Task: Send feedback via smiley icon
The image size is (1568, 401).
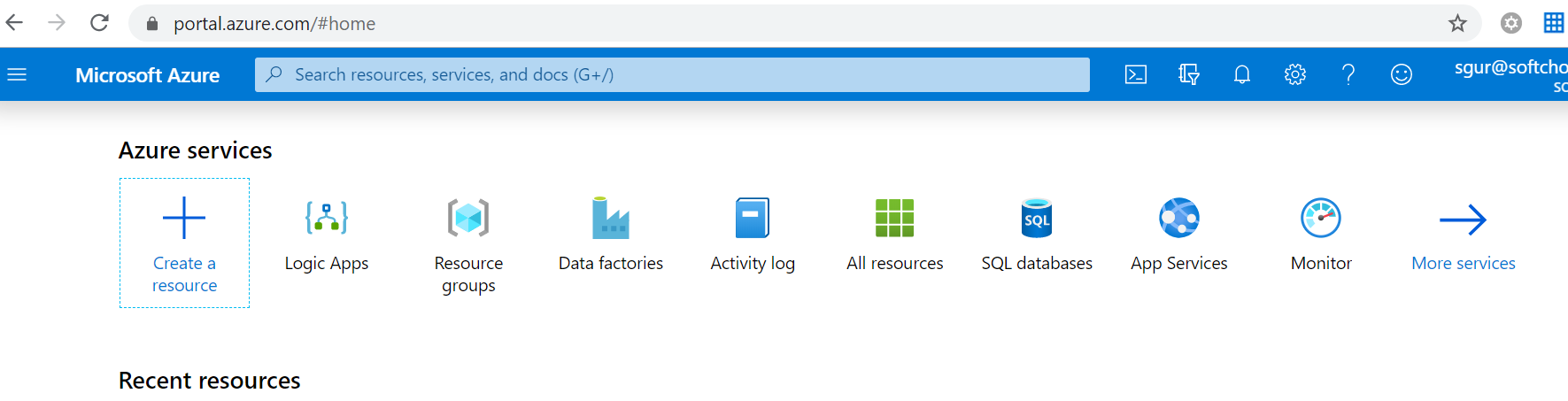Action: (1402, 75)
